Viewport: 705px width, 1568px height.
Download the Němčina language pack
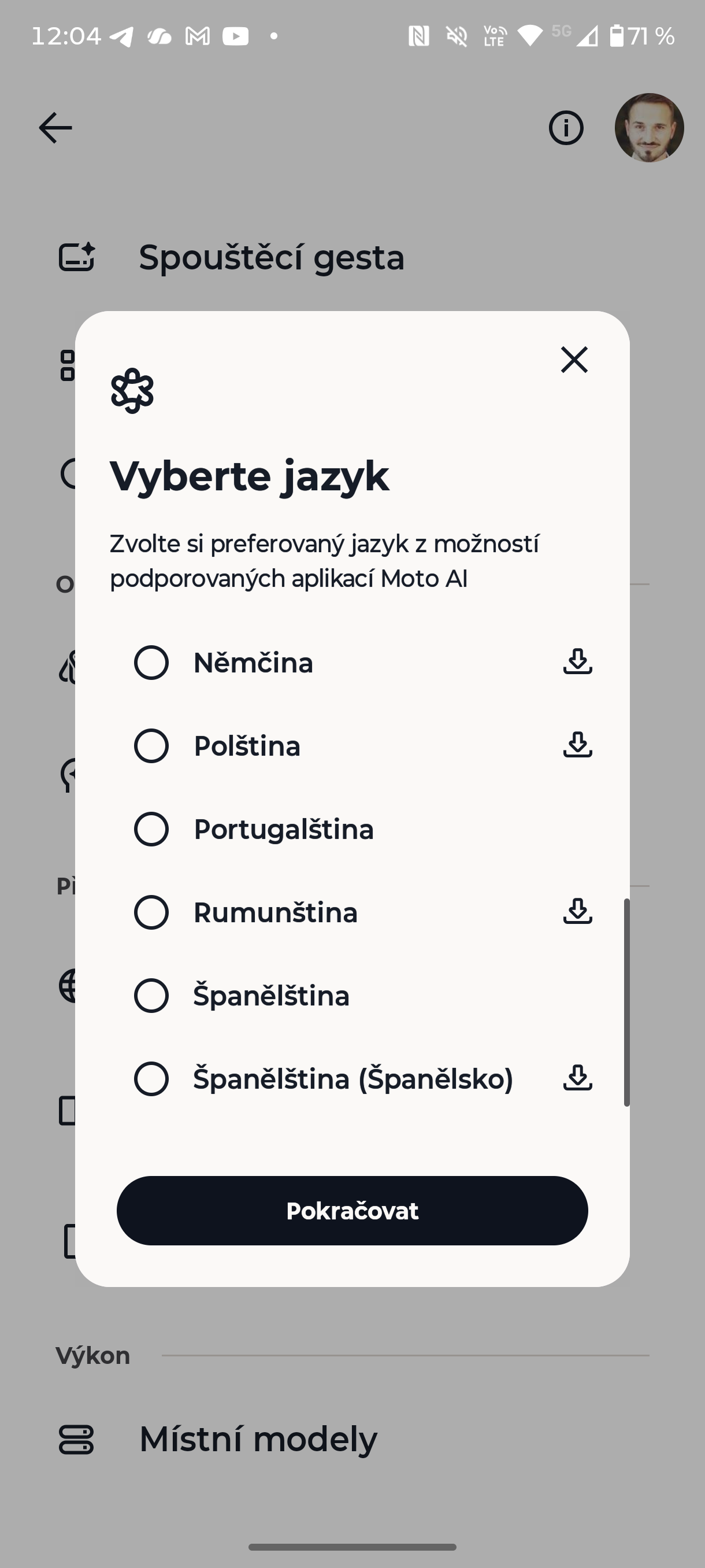pos(577,661)
